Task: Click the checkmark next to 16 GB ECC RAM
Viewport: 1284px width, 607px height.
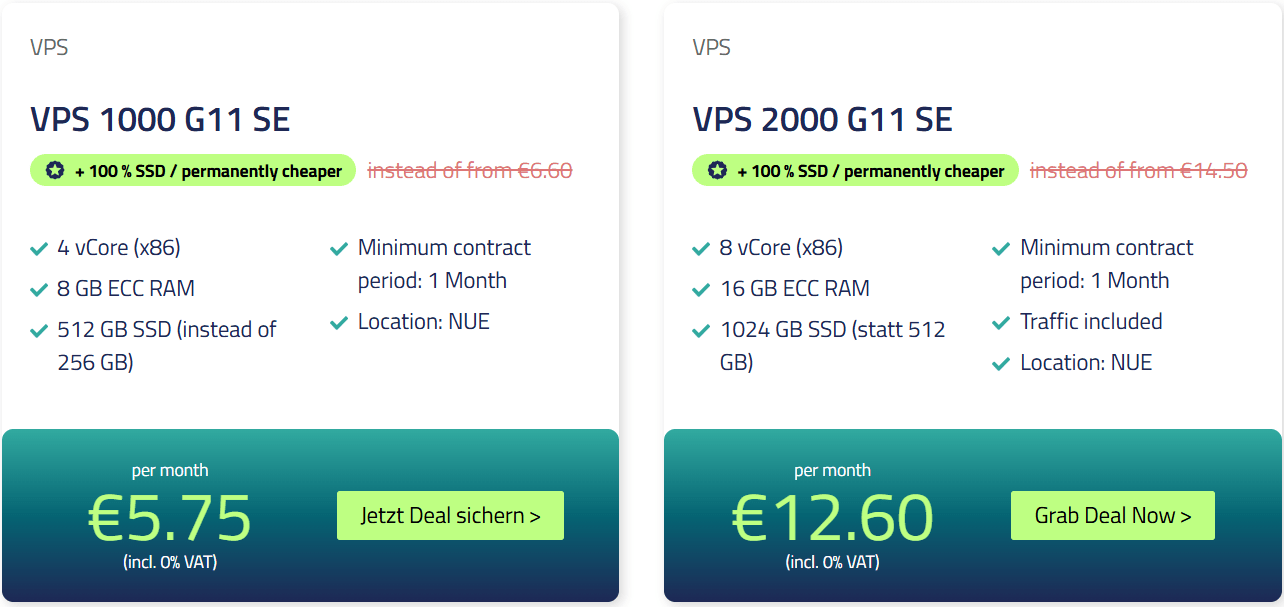Action: coord(701,290)
